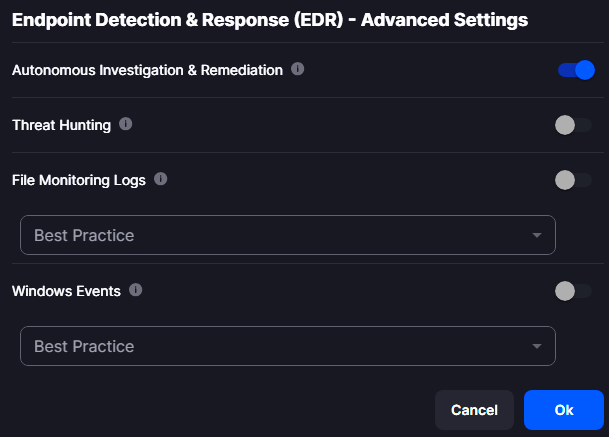
Task: Enable the Threat Hunting toggle
Action: tap(573, 125)
